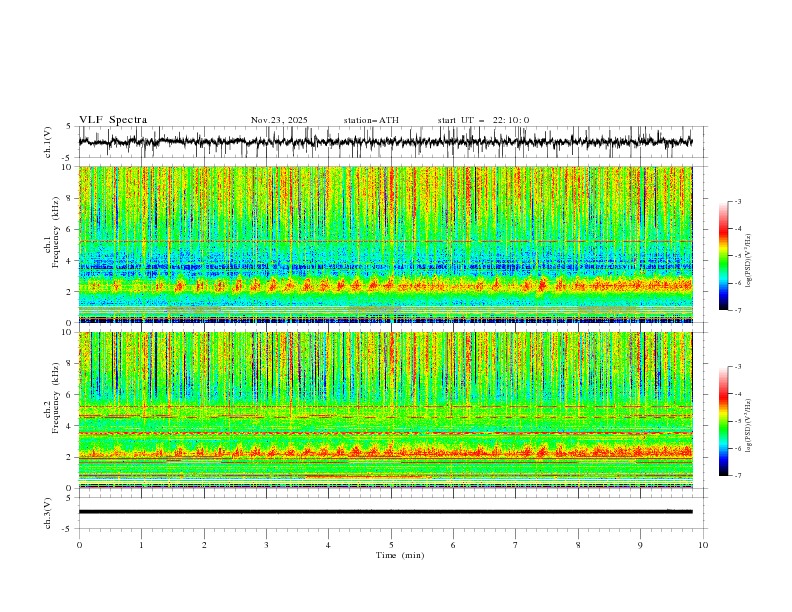Click the ch.3(V) flat waveform trace
Image resolution: width=792 pixels, height=612 pixels.
pyautogui.click(x=385, y=512)
